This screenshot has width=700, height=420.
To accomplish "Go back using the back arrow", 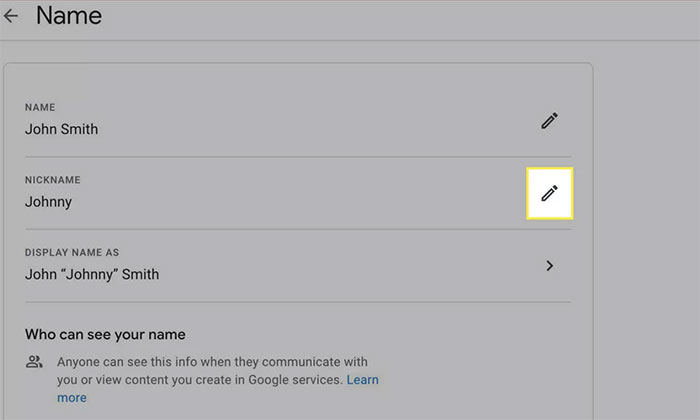I will [11, 17].
